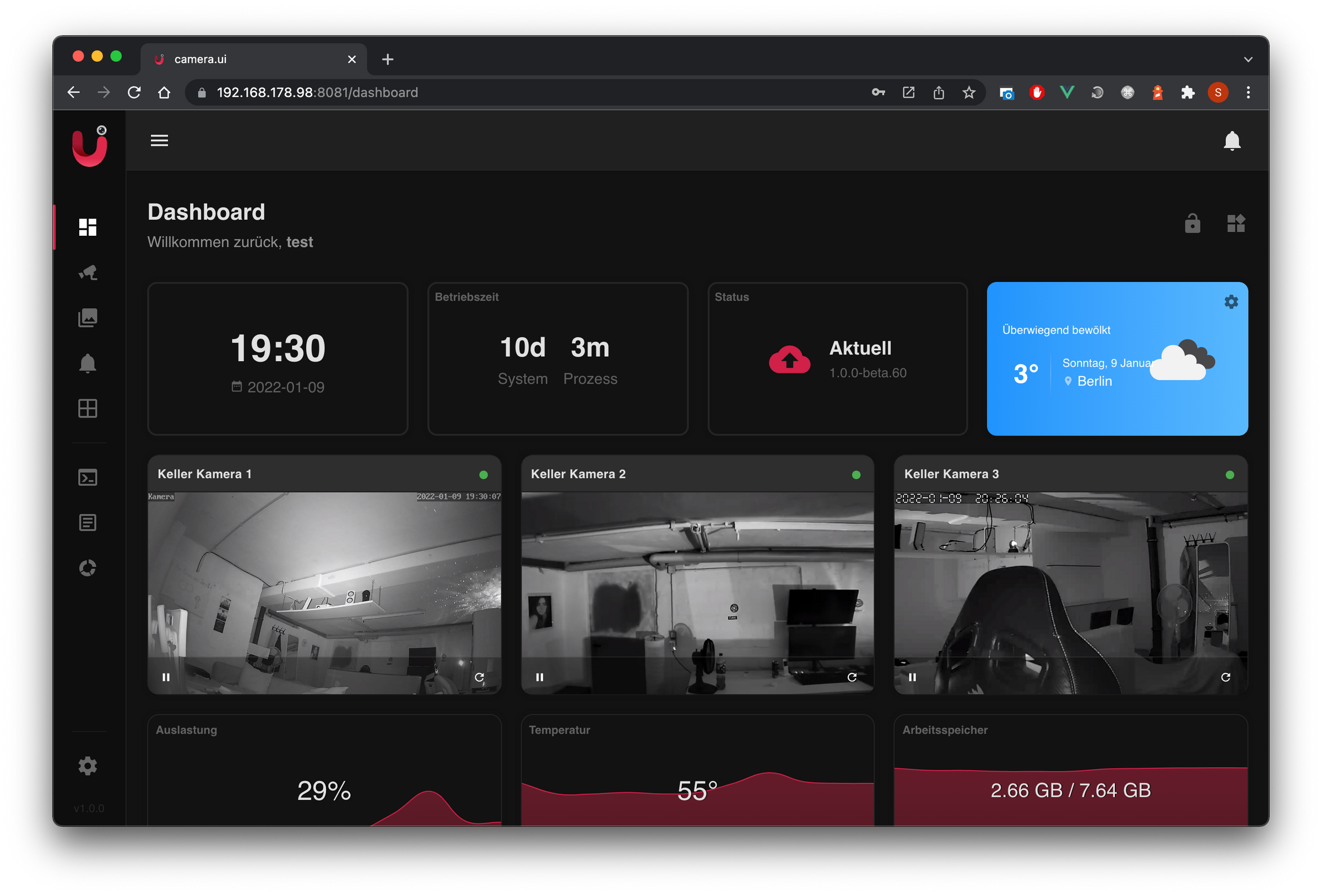Click the Auslastung 29% chart
Viewport: 1322px width, 896px height.
[324, 770]
